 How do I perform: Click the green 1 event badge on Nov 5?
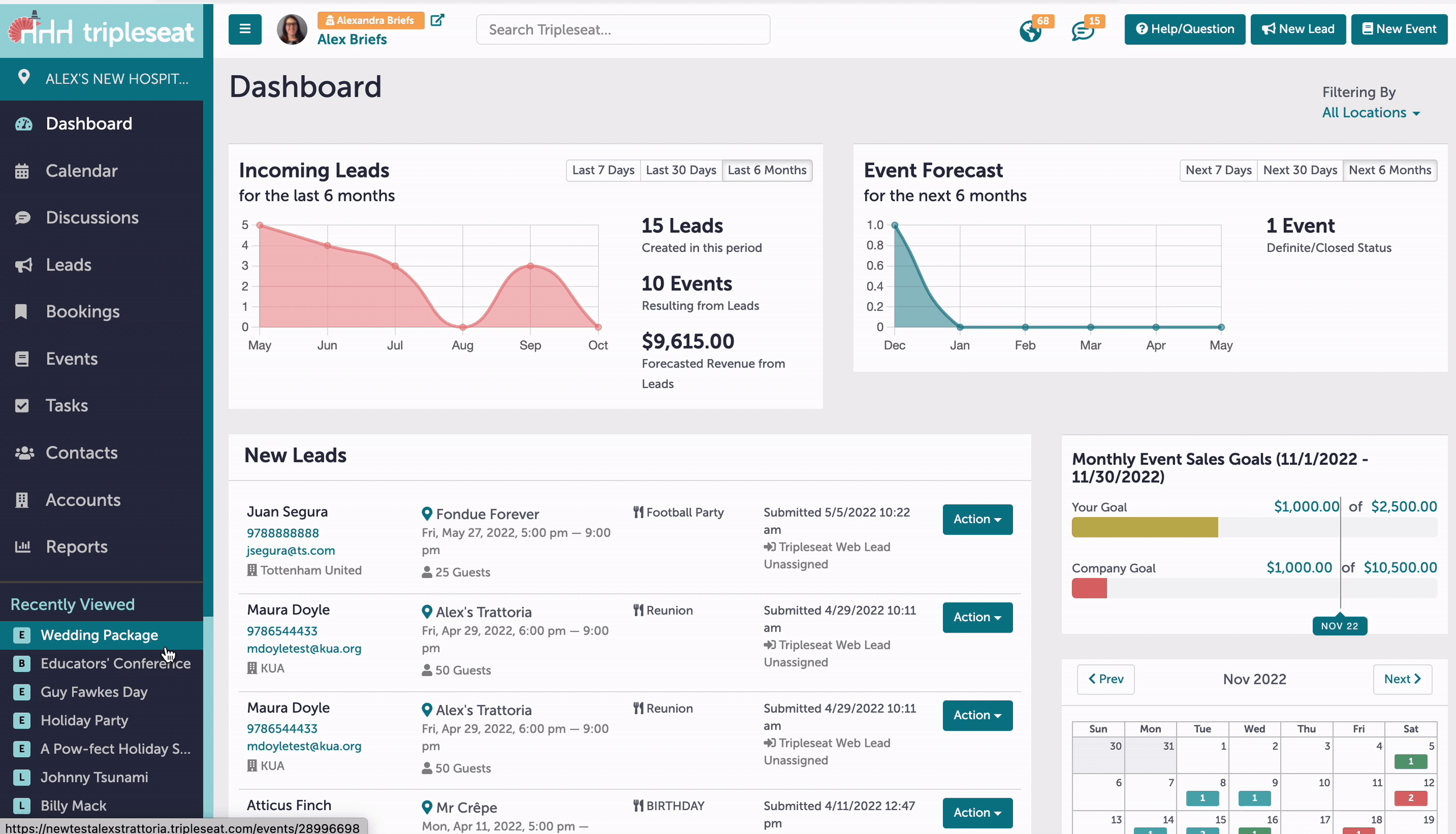coord(1410,761)
